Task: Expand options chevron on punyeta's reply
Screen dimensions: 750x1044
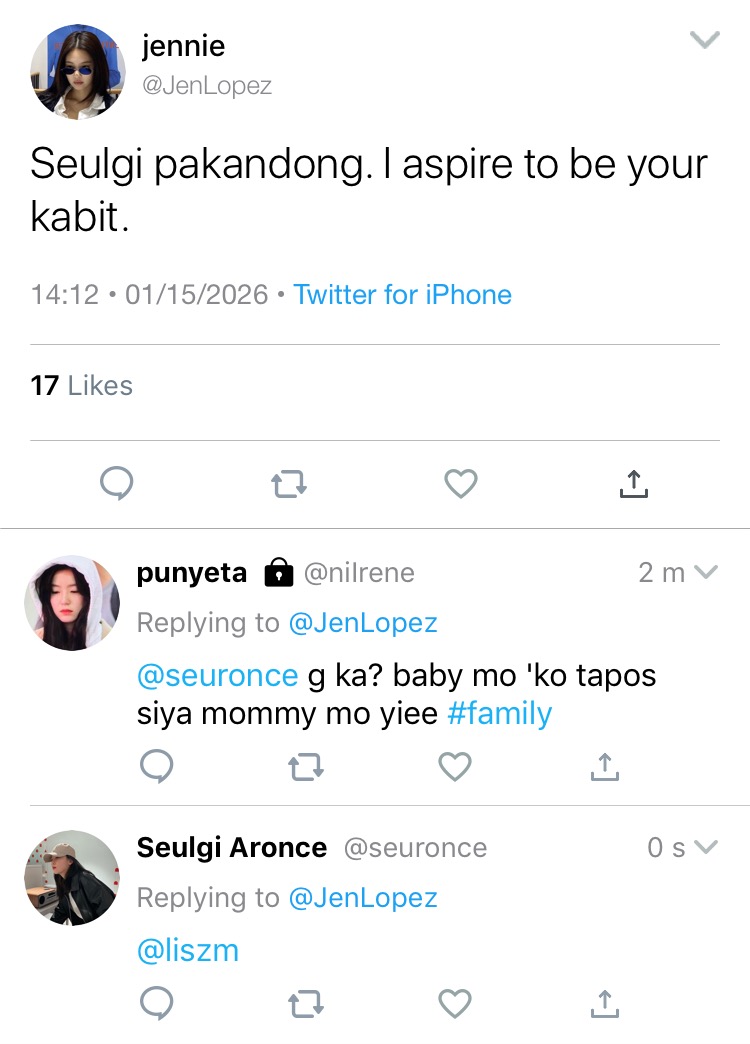Action: pyautogui.click(x=705, y=572)
